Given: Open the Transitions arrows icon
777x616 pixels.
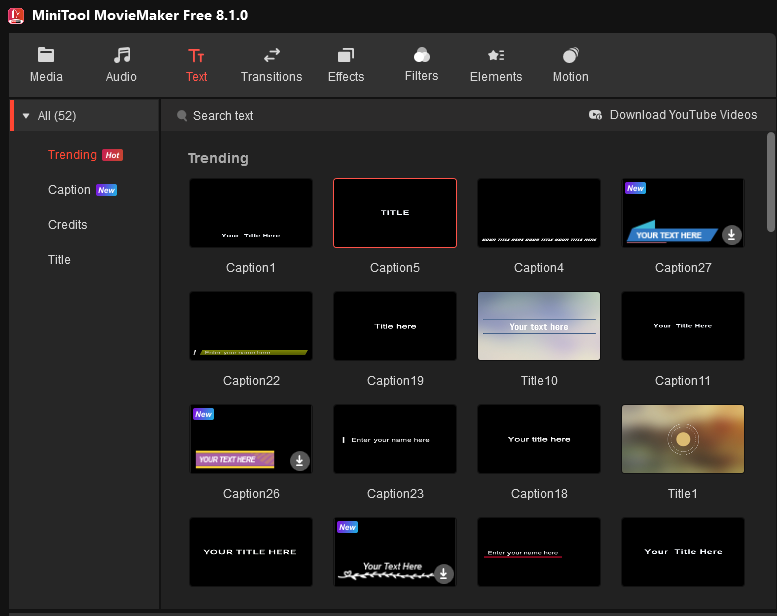Looking at the screenshot, I should (272, 55).
